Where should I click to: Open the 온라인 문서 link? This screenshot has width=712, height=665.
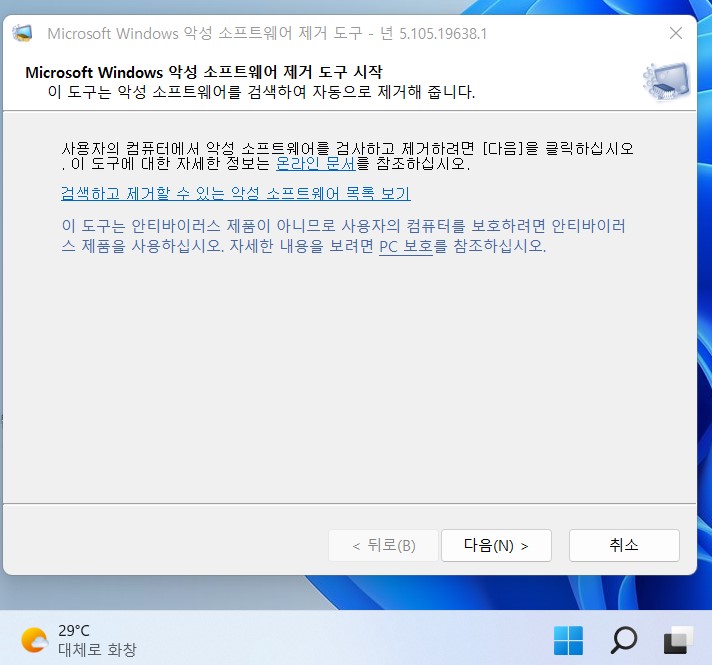[316, 163]
